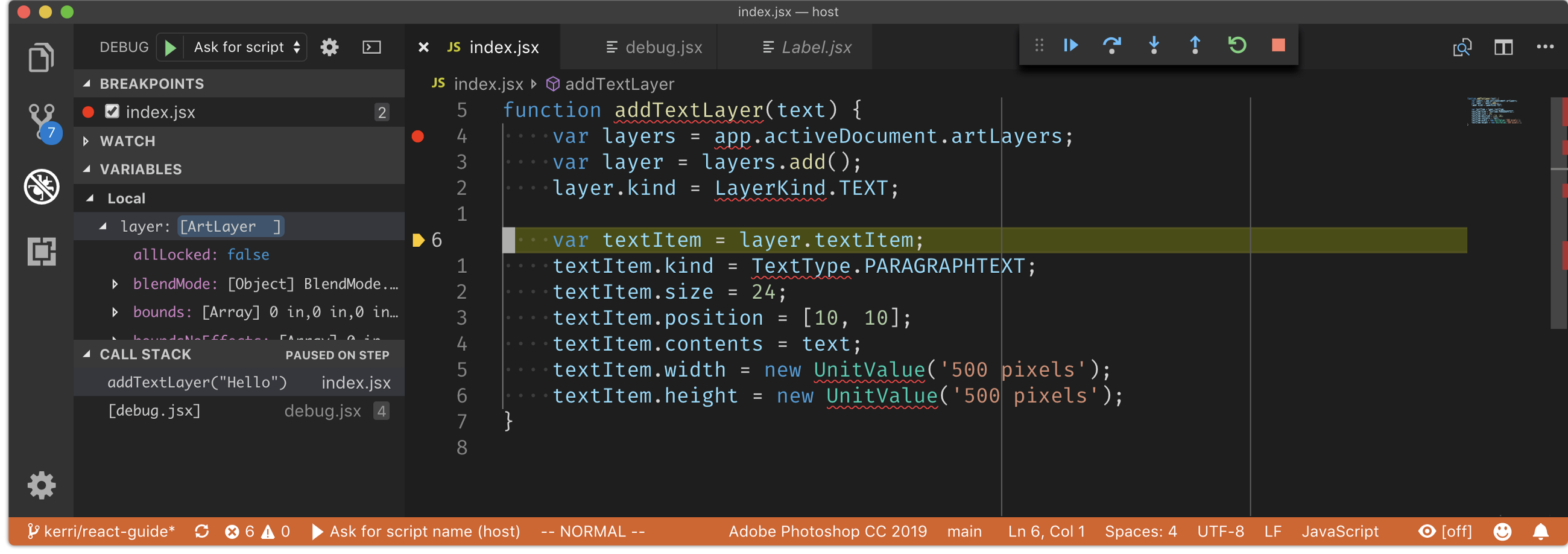Click the editor minimap

tap(1494, 111)
